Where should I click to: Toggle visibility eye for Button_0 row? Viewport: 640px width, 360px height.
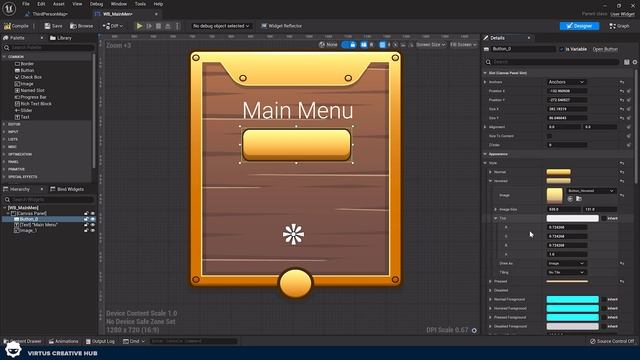tap(93, 219)
